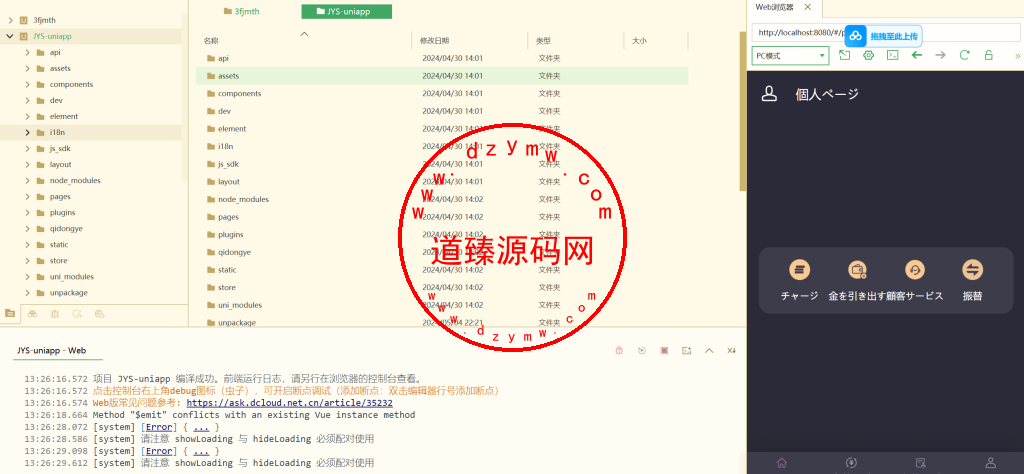Viewport: 1024px width, 474px height.
Task: Stop the running task with red square icon
Action: coord(664,351)
